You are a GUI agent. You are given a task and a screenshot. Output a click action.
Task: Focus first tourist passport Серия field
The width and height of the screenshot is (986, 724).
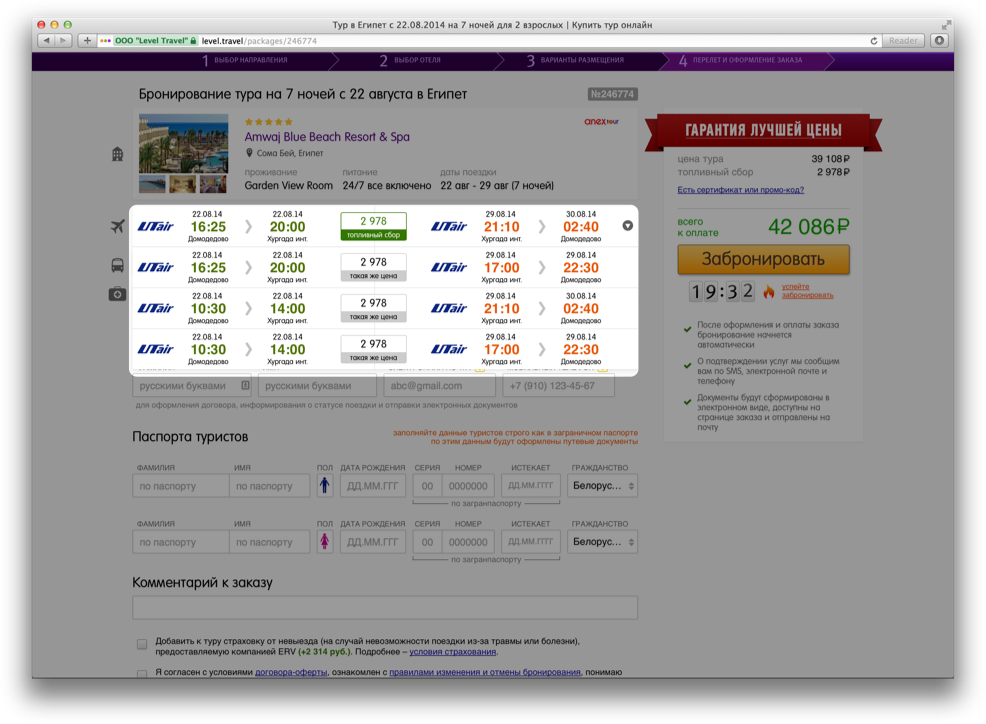coord(428,486)
